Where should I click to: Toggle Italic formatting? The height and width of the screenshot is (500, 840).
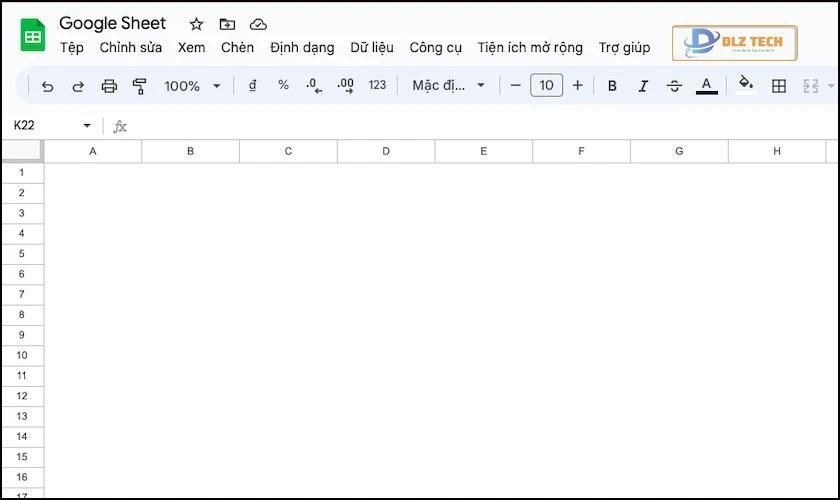coord(643,86)
